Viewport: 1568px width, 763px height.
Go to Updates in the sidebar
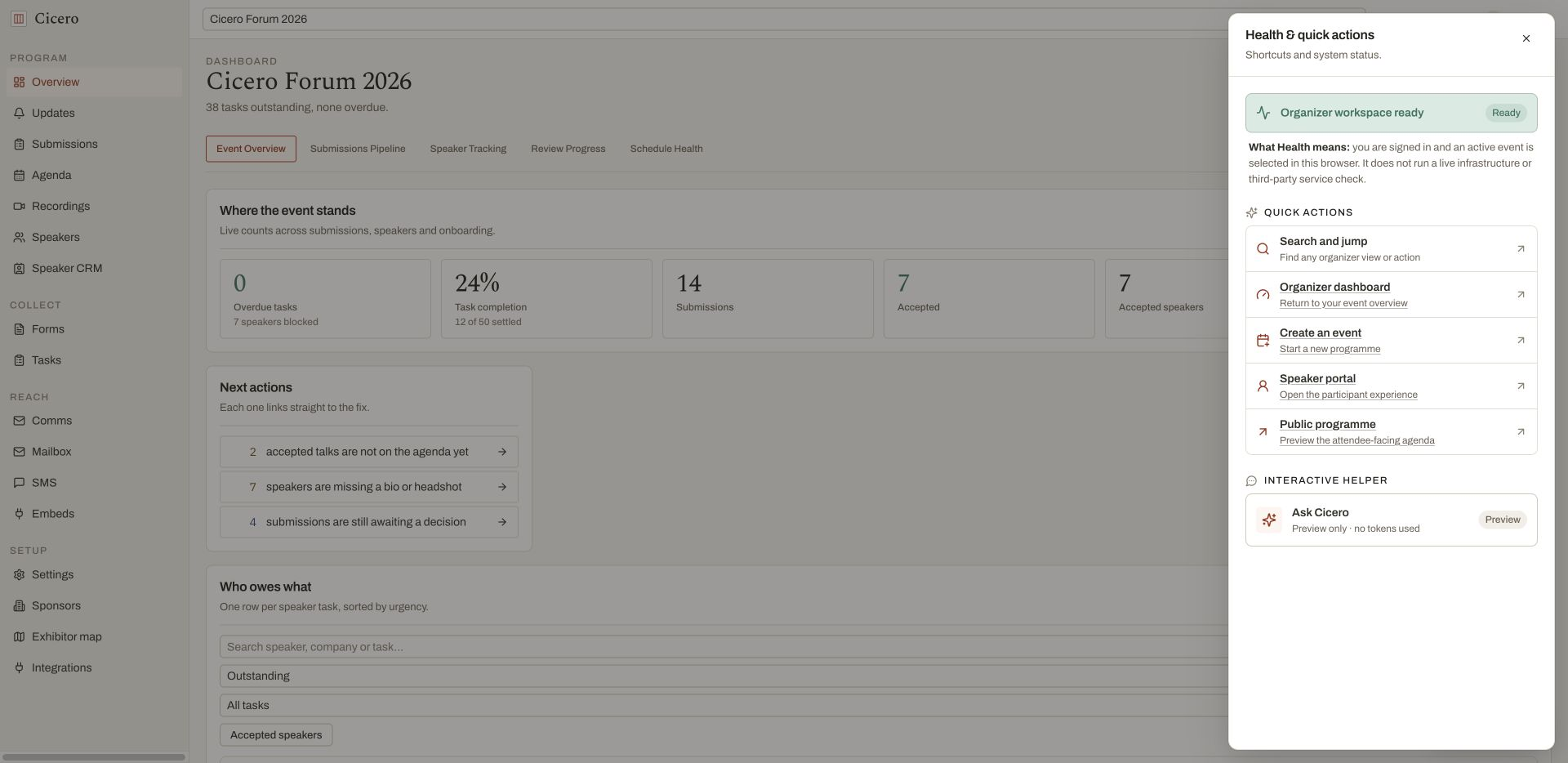[x=94, y=114]
